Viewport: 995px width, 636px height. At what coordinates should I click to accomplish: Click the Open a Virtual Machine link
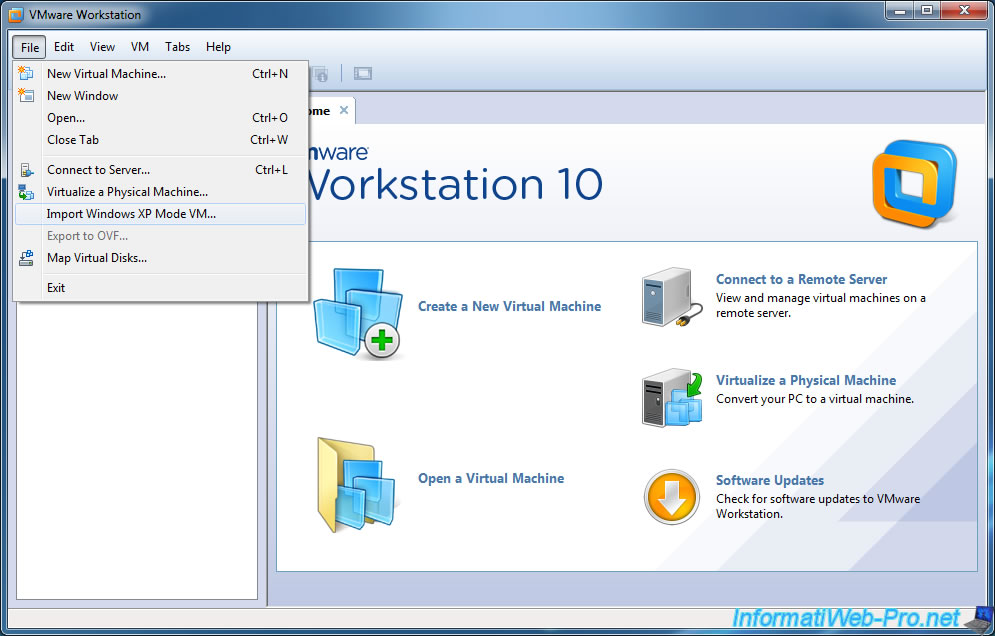click(491, 479)
